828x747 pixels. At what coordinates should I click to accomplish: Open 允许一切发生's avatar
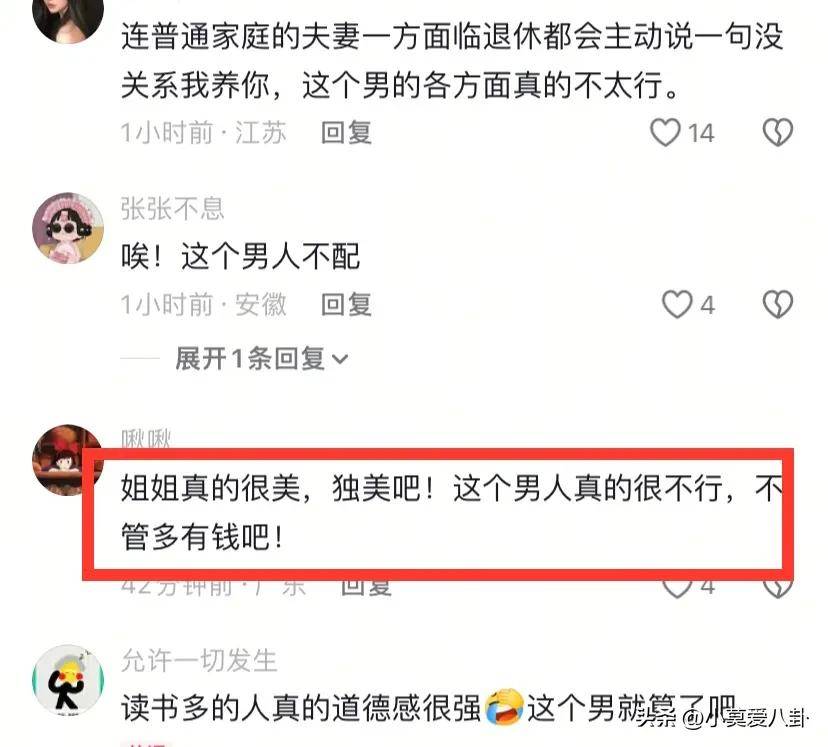[x=68, y=680]
